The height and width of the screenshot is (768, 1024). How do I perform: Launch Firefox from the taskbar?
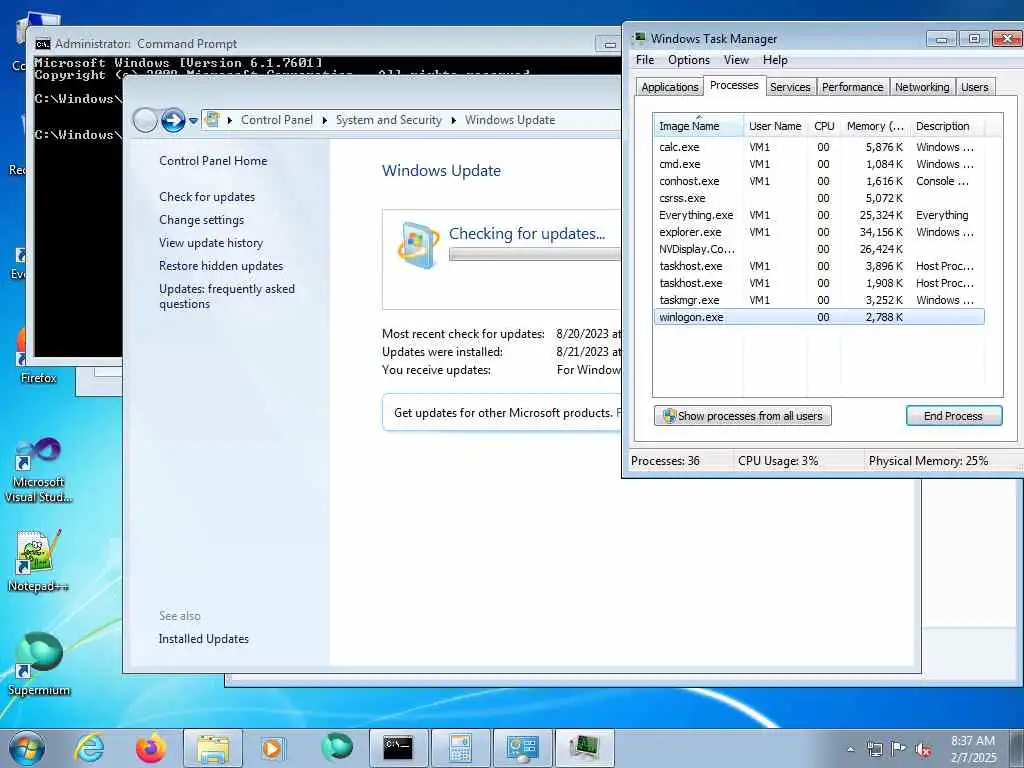pyautogui.click(x=150, y=748)
